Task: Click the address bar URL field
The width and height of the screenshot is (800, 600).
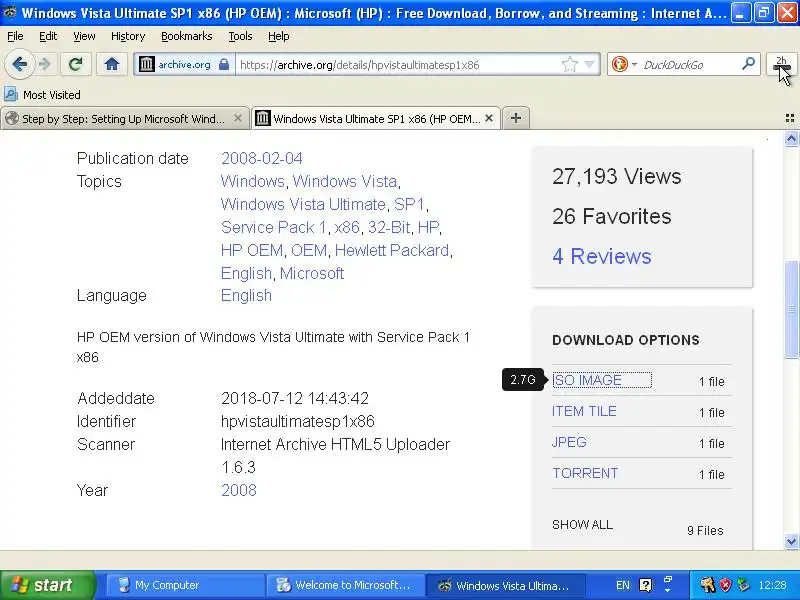Action: pos(398,65)
